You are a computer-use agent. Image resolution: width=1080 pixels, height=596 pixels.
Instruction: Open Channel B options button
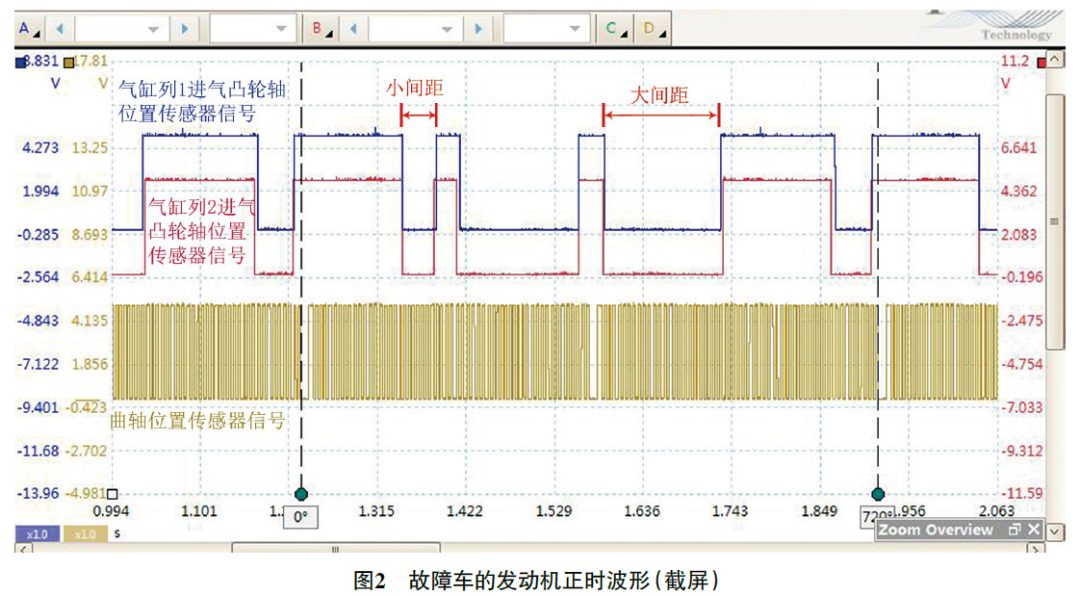pos(321,29)
